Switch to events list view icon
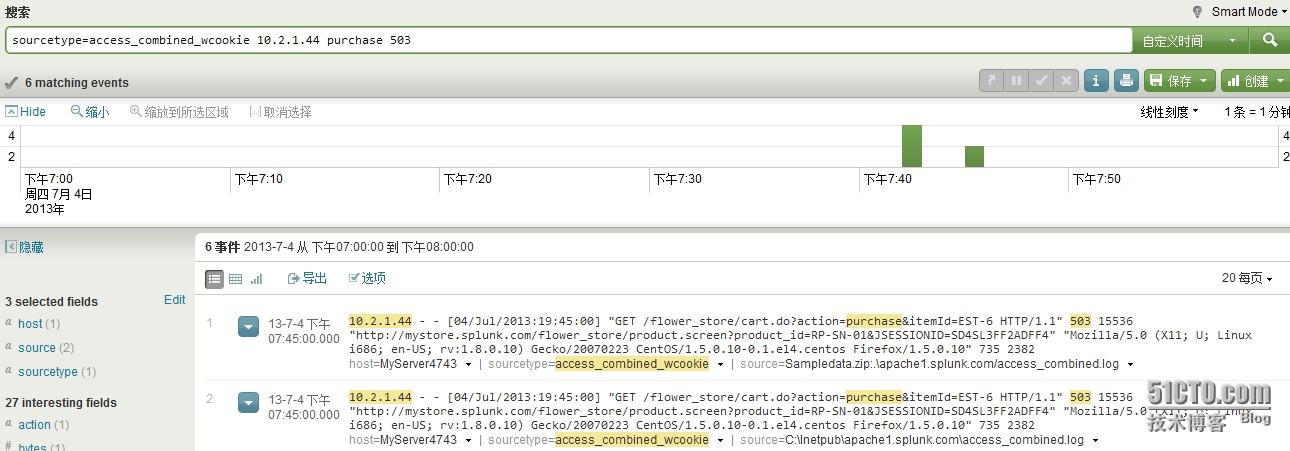 click(x=214, y=279)
